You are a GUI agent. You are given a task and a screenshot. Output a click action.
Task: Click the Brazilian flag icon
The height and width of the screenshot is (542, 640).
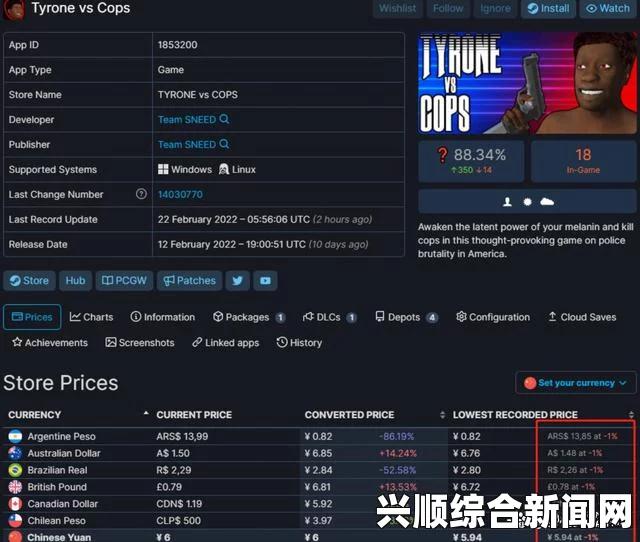tap(15, 470)
